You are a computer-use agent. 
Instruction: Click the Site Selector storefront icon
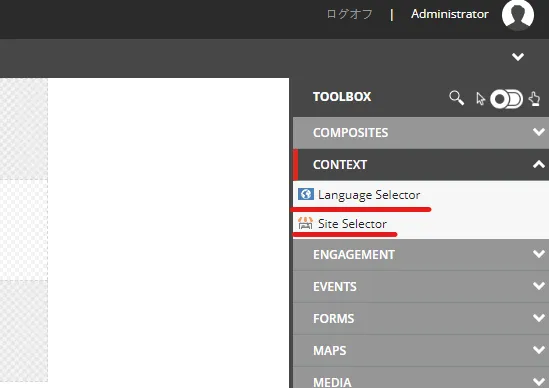305,223
